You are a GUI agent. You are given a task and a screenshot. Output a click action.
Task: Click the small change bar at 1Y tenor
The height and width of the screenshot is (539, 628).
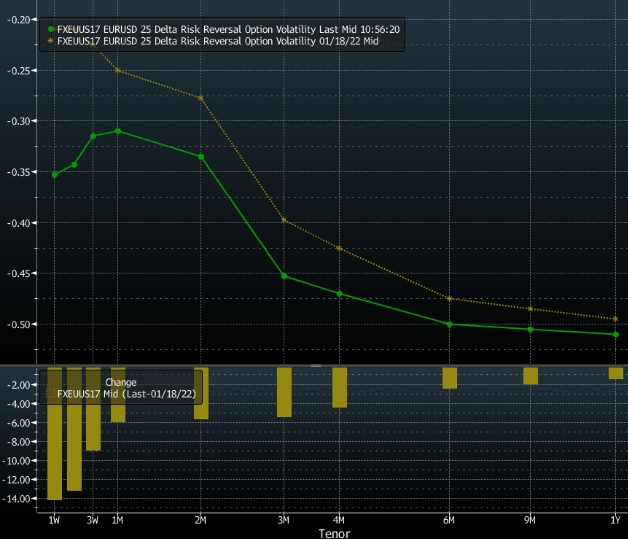616,373
